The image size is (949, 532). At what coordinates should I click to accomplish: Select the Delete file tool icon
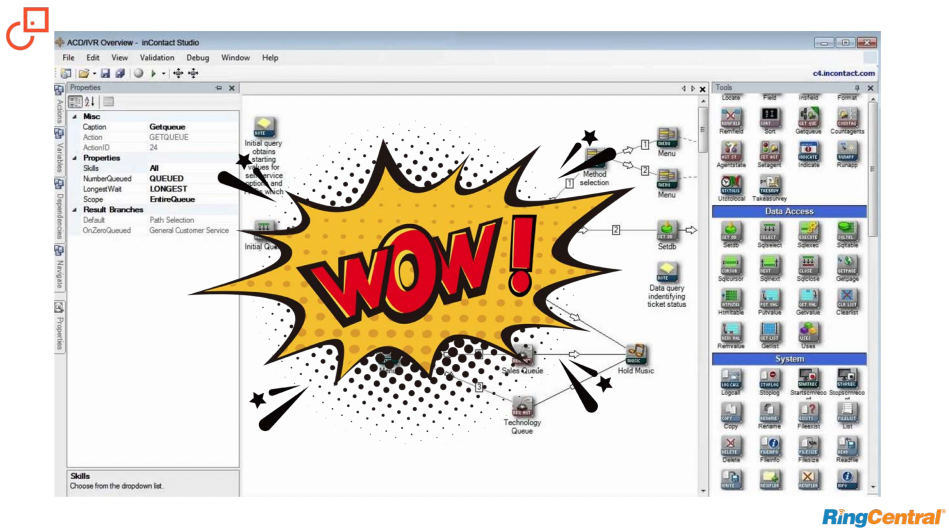(731, 445)
